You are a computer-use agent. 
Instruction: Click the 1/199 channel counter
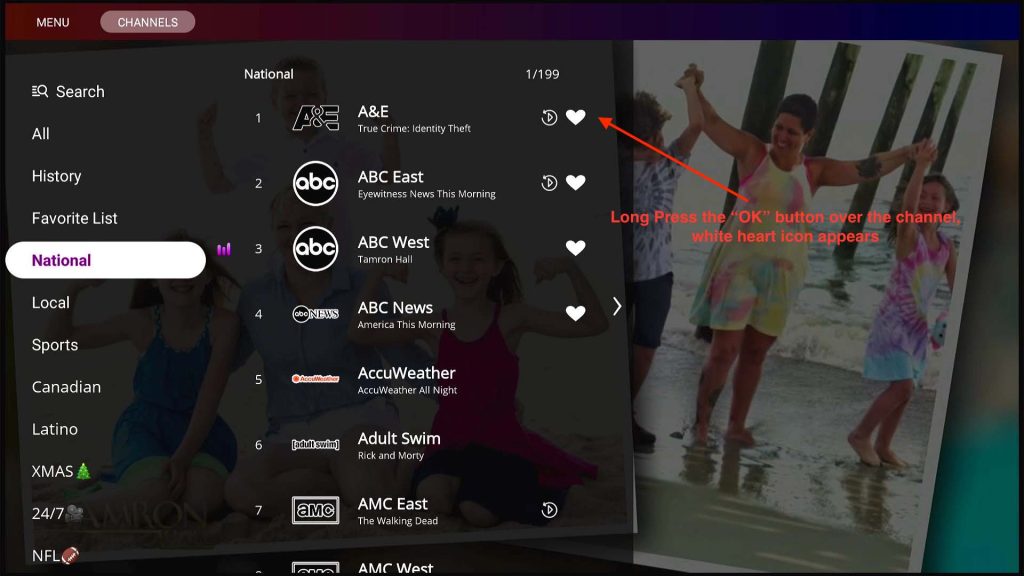click(545, 73)
